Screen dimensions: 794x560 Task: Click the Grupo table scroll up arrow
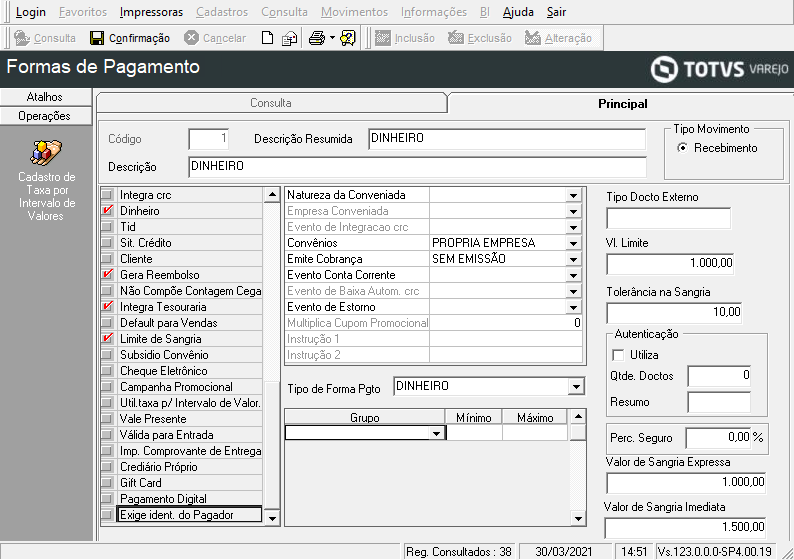click(x=578, y=417)
